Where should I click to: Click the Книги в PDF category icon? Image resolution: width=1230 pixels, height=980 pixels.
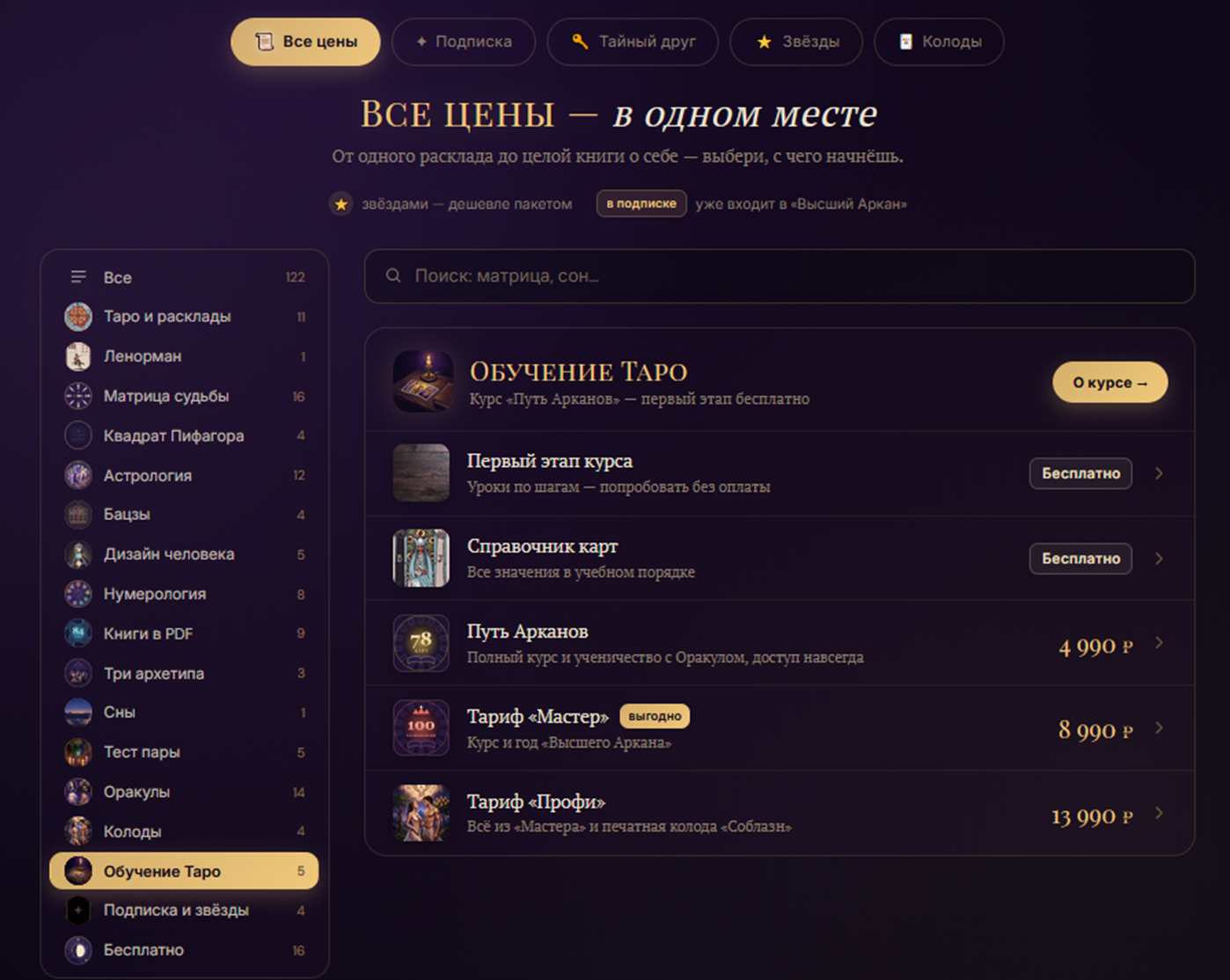click(78, 633)
